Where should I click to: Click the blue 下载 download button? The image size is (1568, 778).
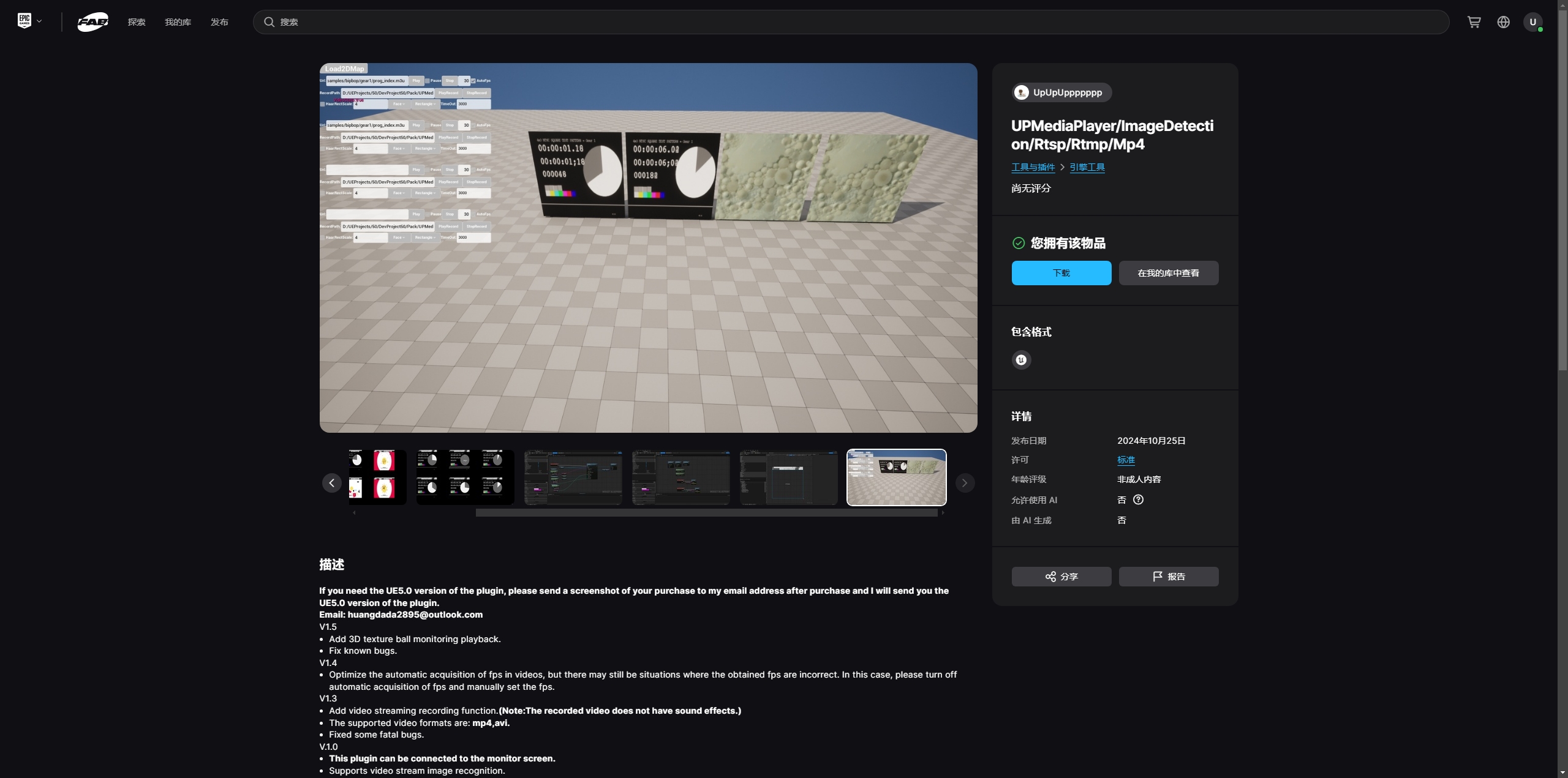pyautogui.click(x=1061, y=273)
